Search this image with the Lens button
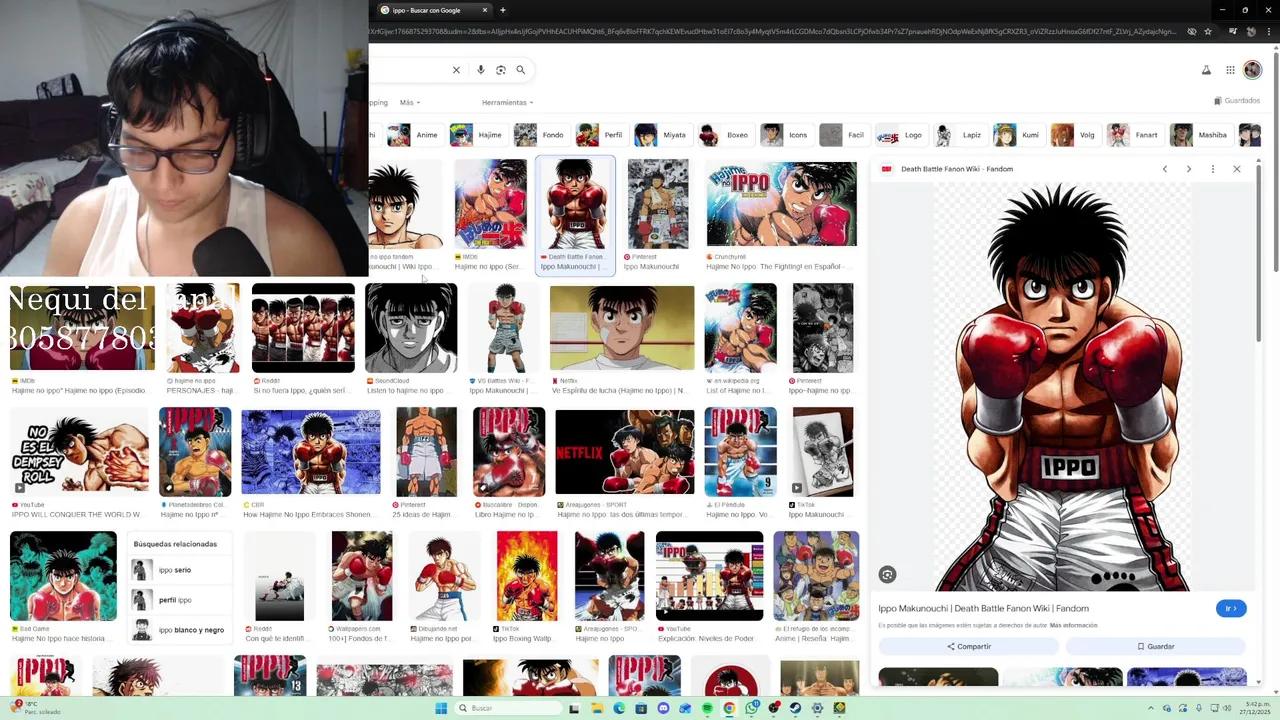Viewport: 1280px width, 720px height. click(887, 574)
